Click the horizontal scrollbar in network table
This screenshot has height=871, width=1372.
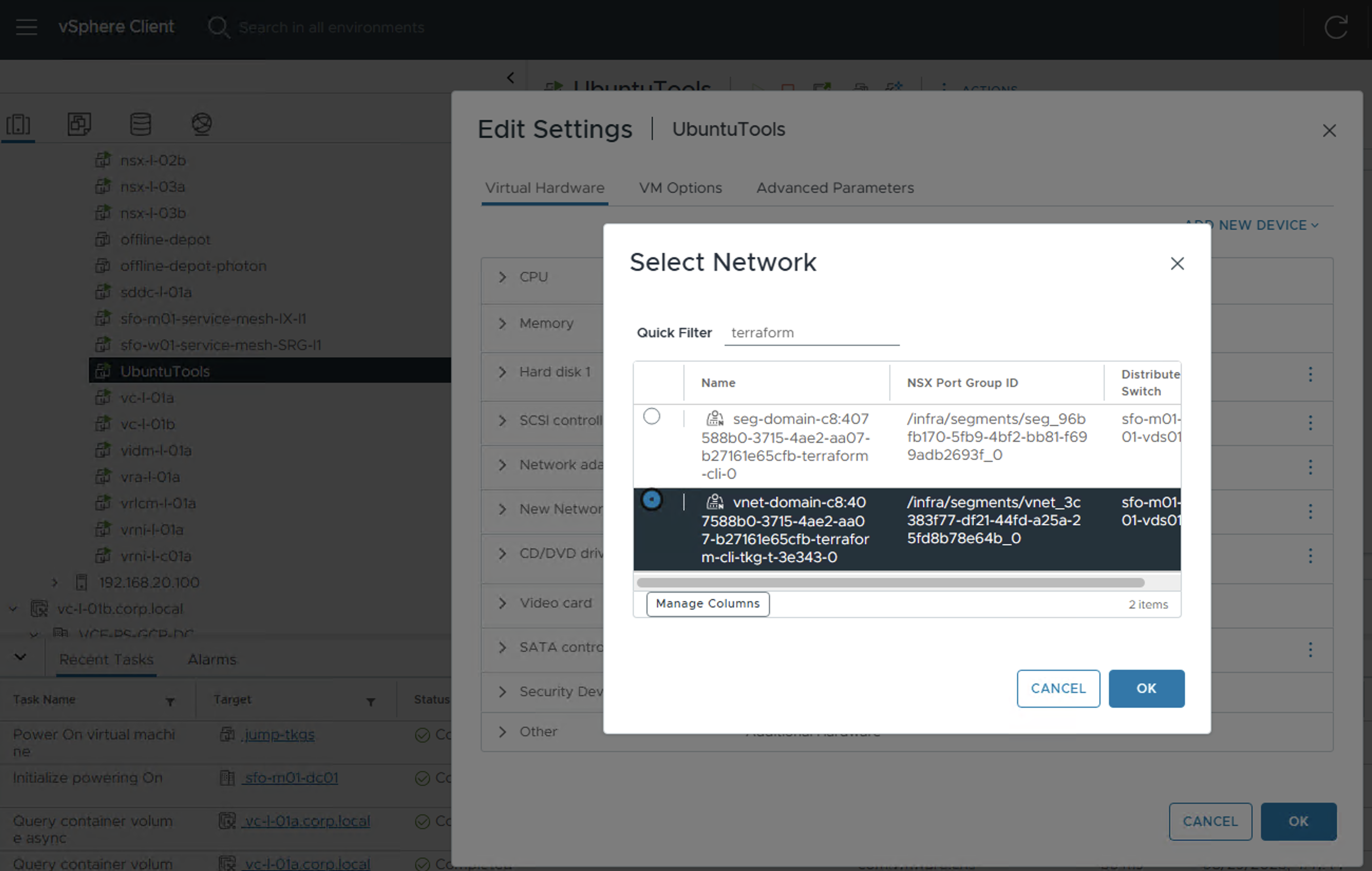point(889,582)
